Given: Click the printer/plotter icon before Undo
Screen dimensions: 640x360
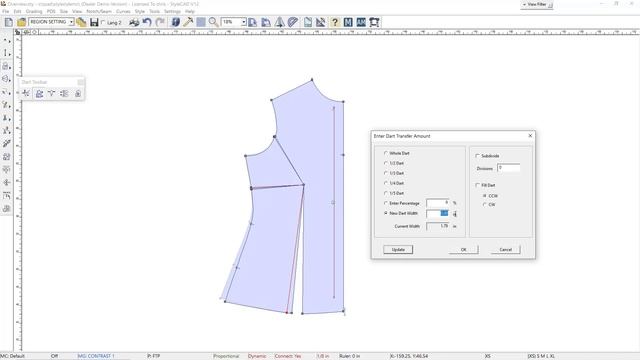Looking at the screenshot, I should (x=134, y=22).
